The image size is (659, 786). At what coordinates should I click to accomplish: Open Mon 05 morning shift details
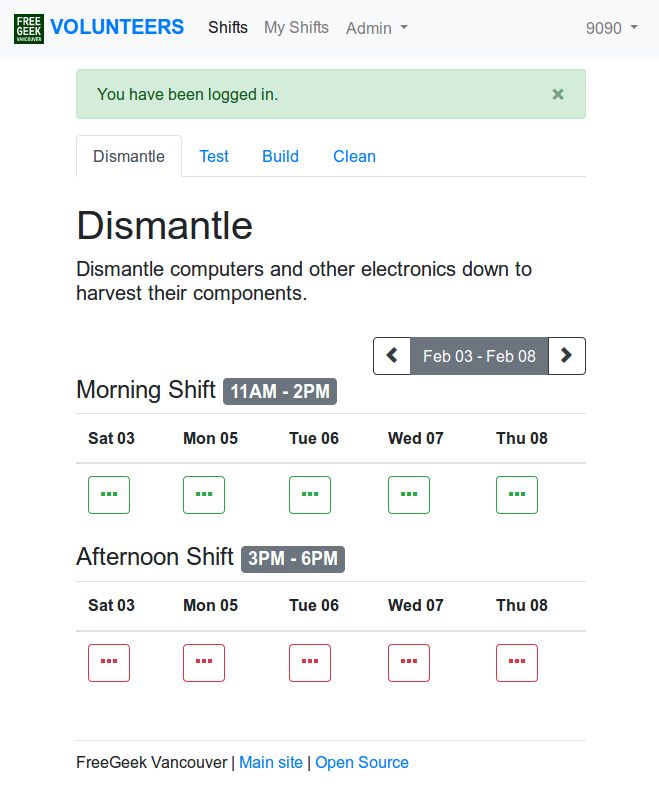pyautogui.click(x=204, y=495)
